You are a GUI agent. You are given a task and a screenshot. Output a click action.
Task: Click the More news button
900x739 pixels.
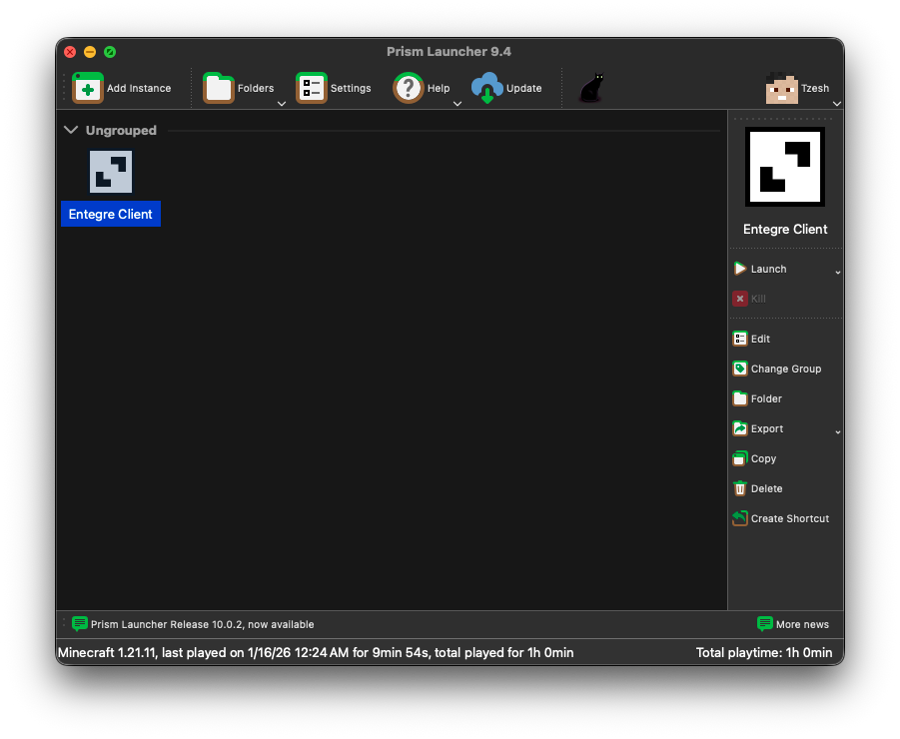tap(793, 623)
